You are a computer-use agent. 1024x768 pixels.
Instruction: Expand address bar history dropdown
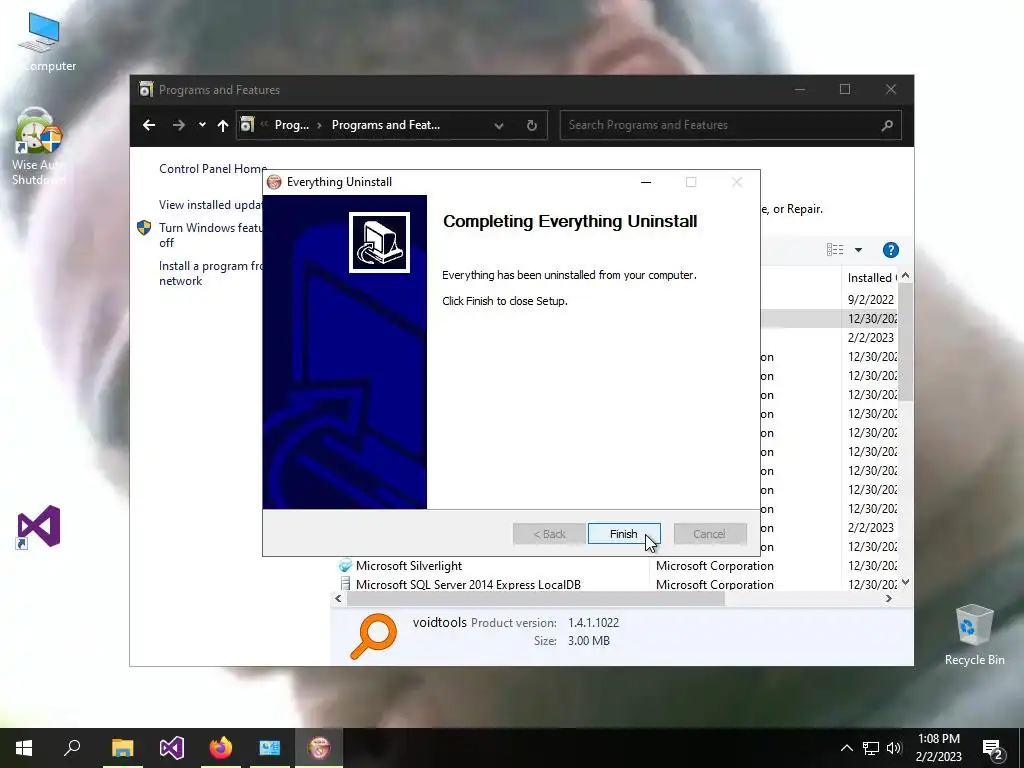[x=499, y=125]
